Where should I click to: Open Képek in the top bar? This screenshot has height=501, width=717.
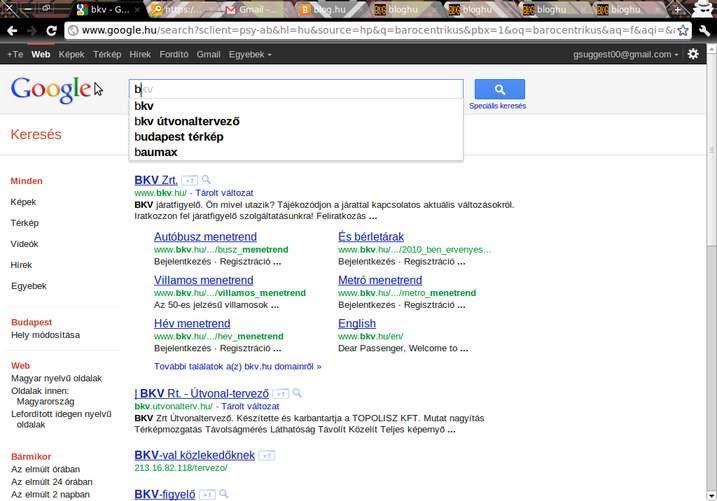tap(71, 54)
